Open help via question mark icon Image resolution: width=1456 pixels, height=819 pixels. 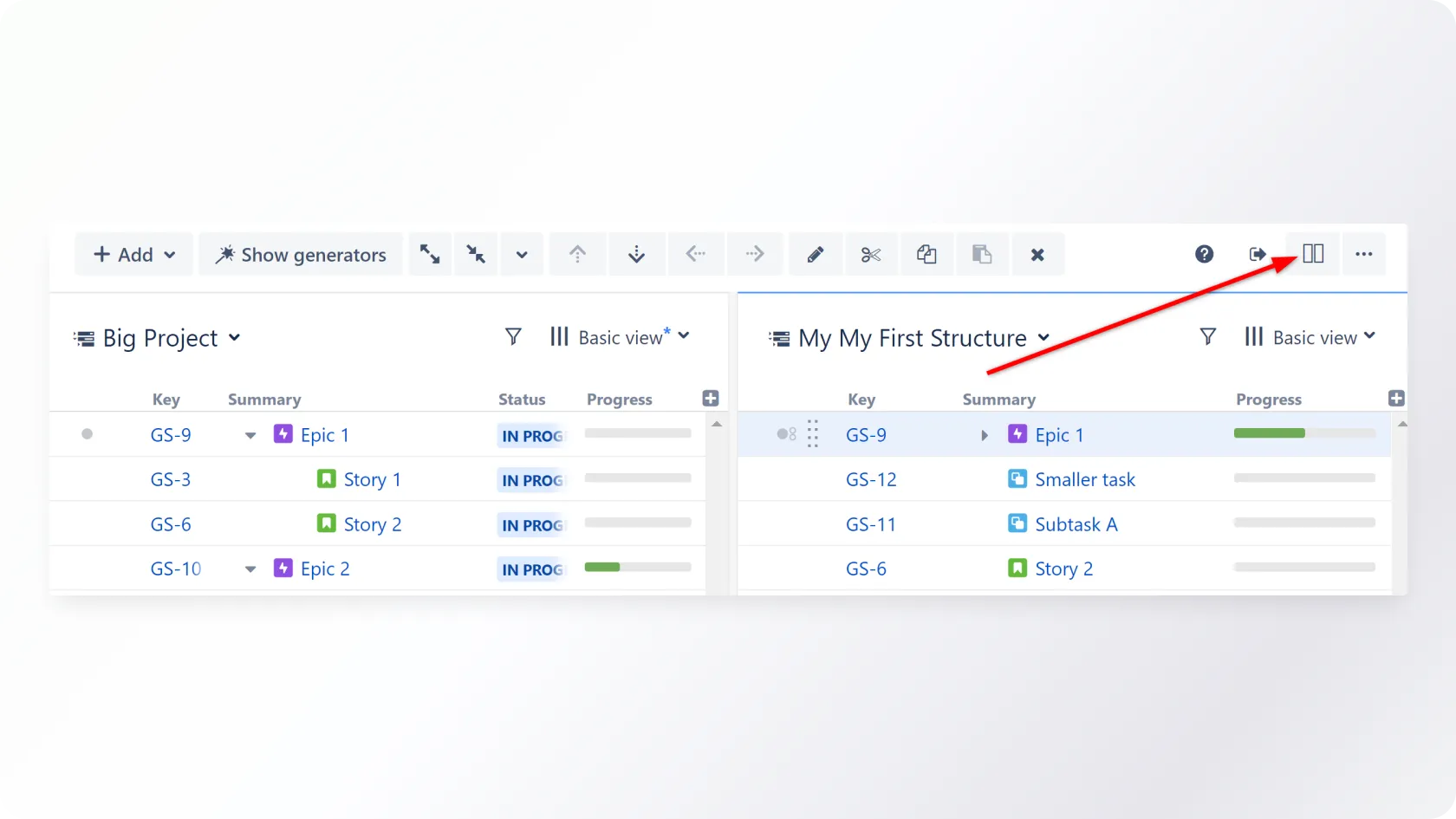(x=1204, y=254)
